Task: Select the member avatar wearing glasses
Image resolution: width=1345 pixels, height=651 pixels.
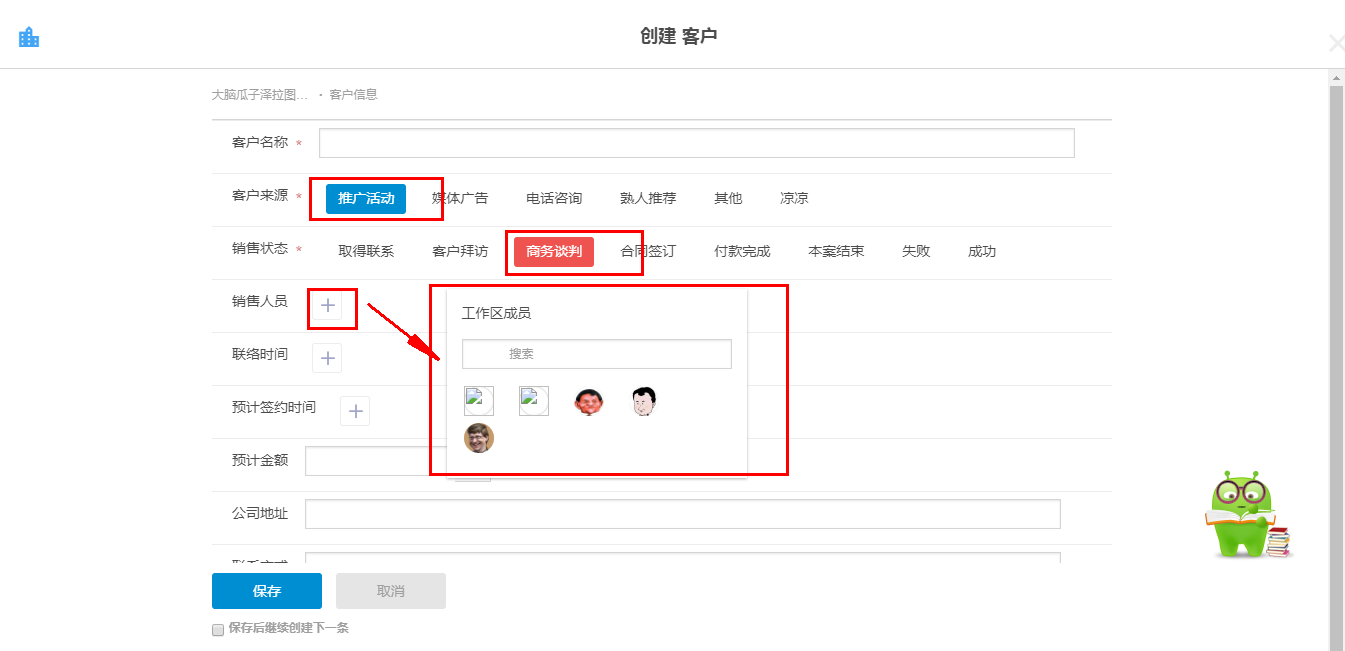Action: pos(479,438)
